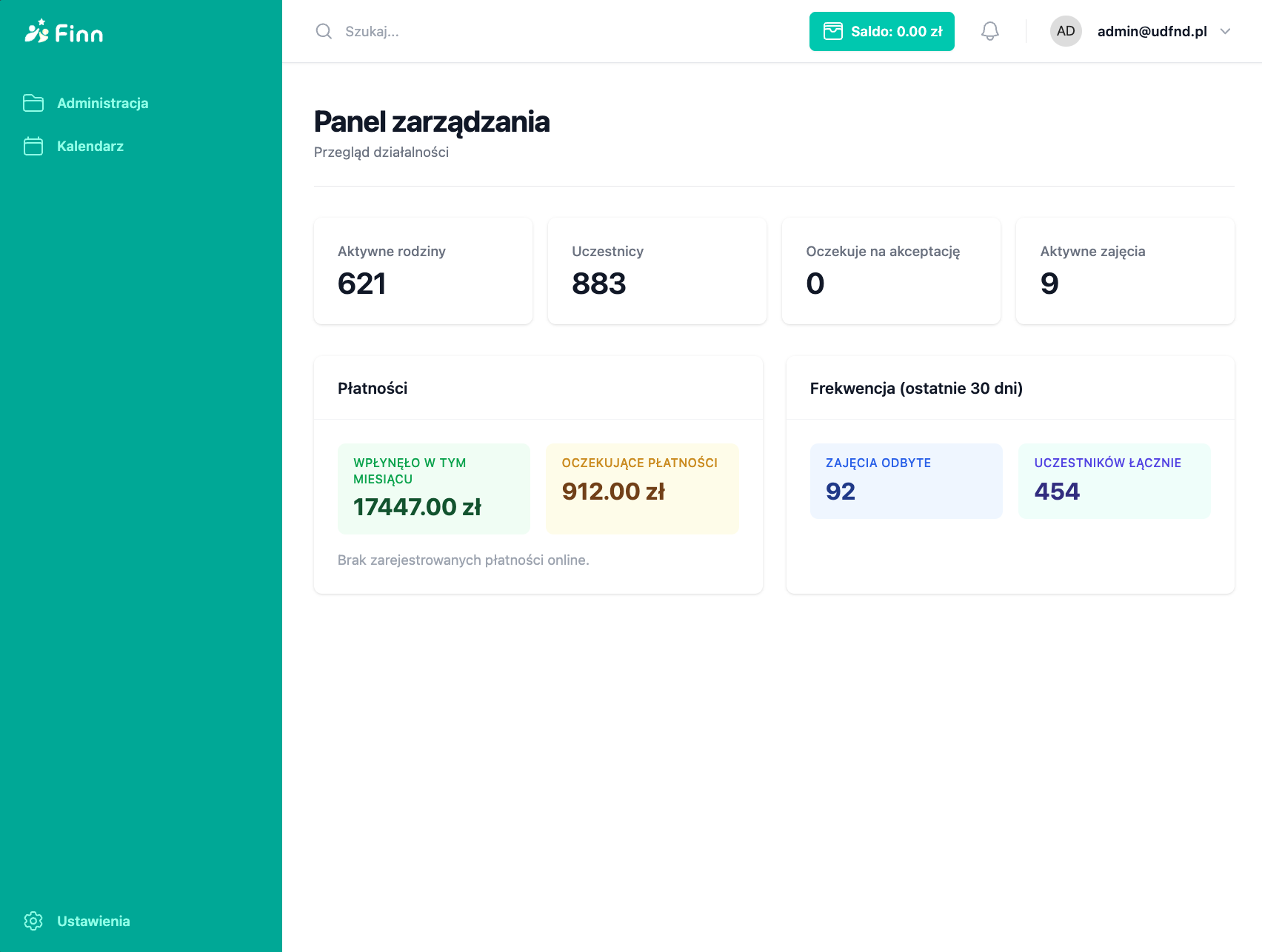Open the Administracja menu item

102,103
